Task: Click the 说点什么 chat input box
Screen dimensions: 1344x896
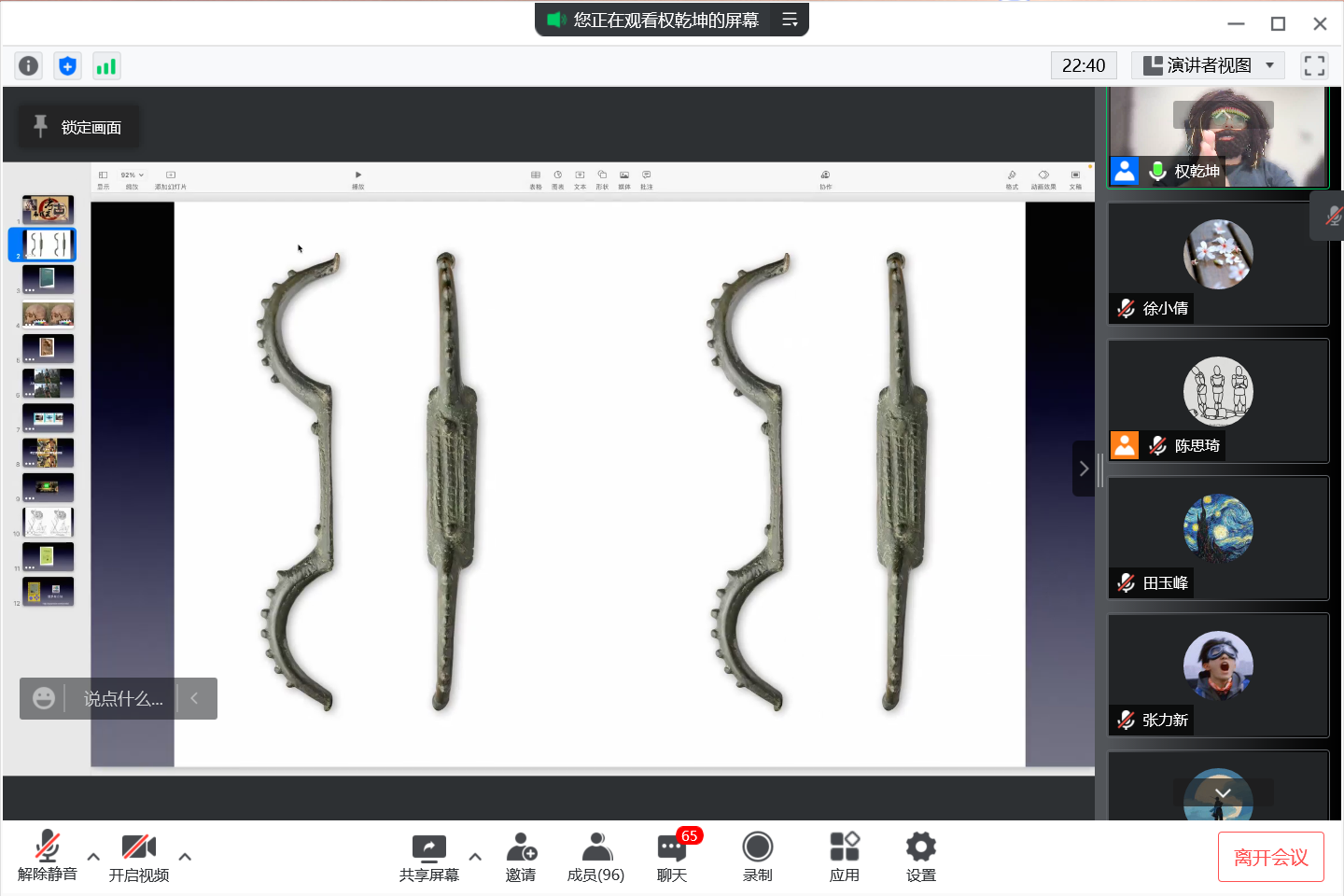Action: tap(122, 698)
